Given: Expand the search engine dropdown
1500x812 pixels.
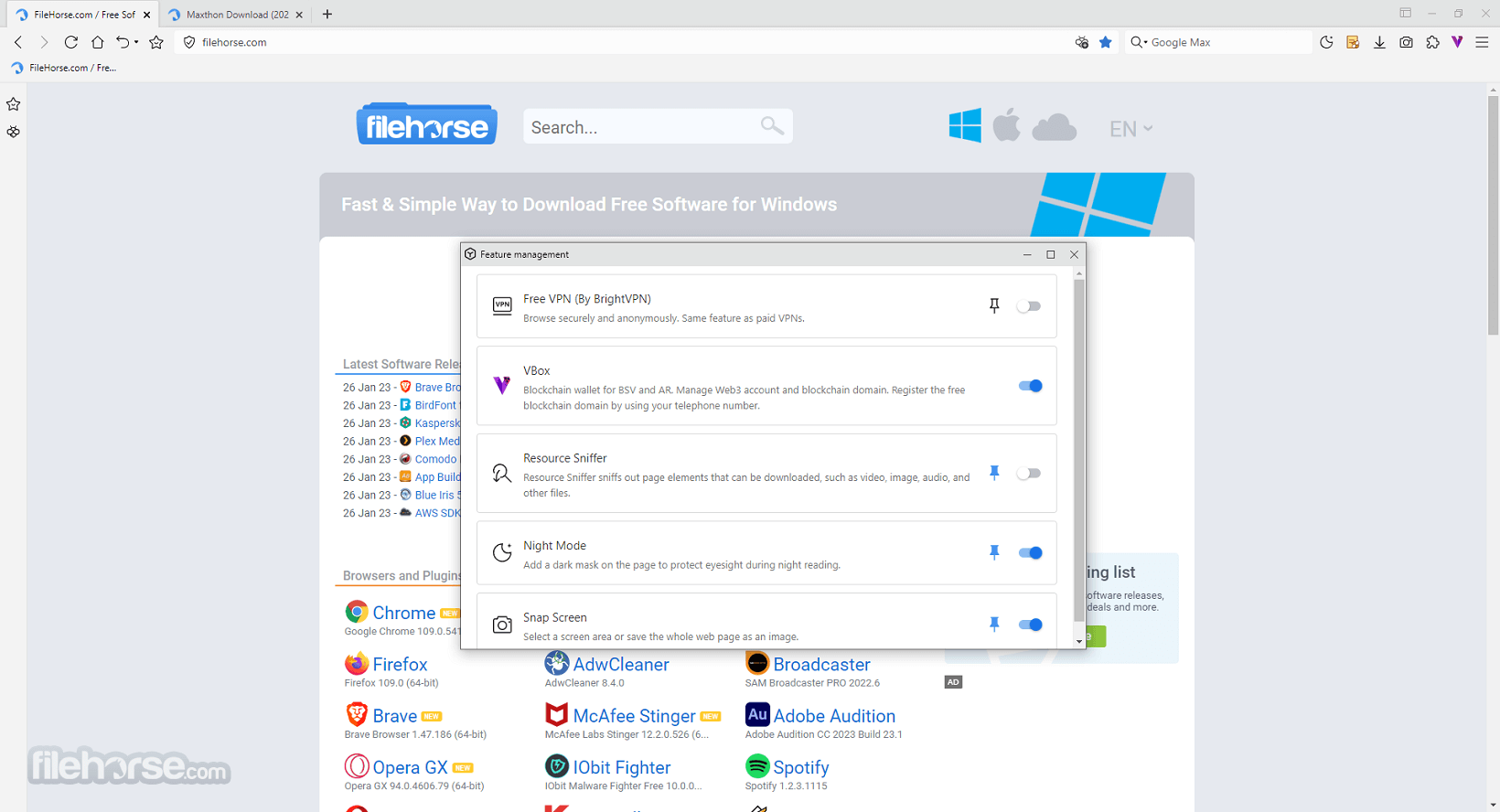Looking at the screenshot, I should pos(1139,42).
